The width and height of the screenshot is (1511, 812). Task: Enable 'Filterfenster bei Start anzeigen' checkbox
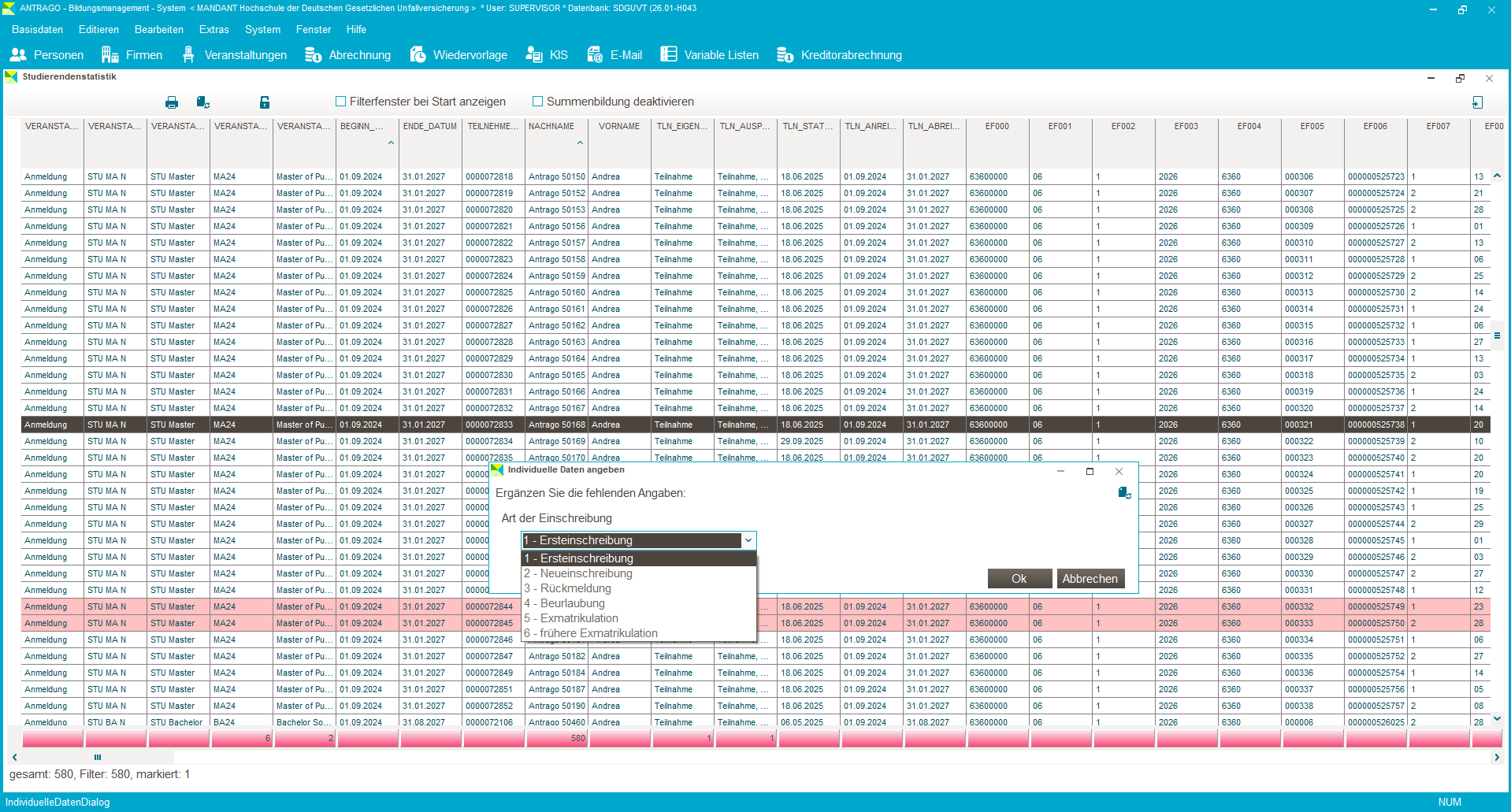[x=341, y=102]
